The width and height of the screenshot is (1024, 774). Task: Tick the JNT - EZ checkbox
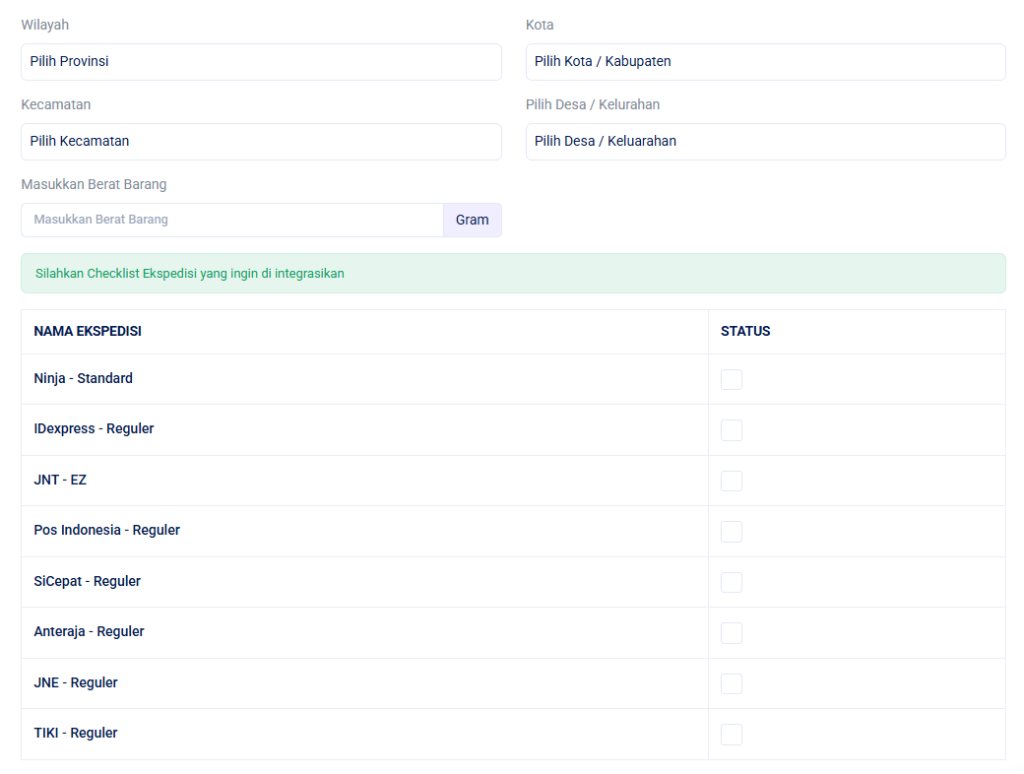(732, 481)
